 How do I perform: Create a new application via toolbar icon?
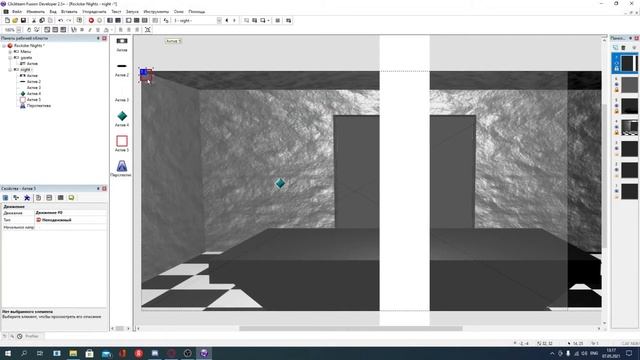[x=7, y=20]
